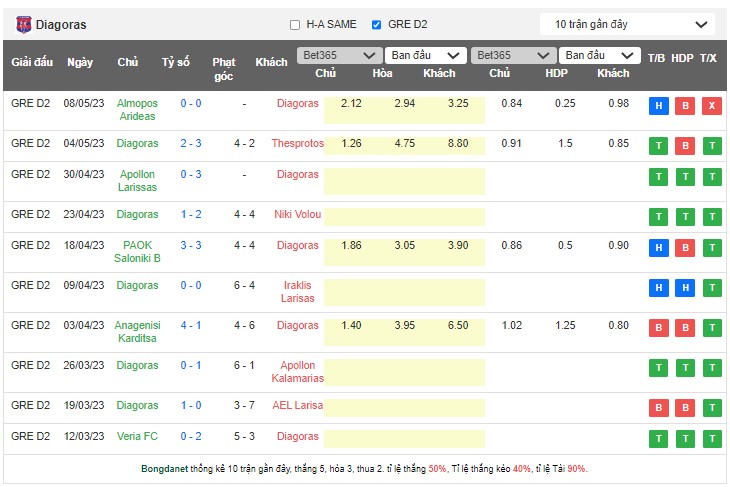Viewport: 730px width, 487px height.
Task: Click red X badge in Almopos Arideas row
Action: 711,106
